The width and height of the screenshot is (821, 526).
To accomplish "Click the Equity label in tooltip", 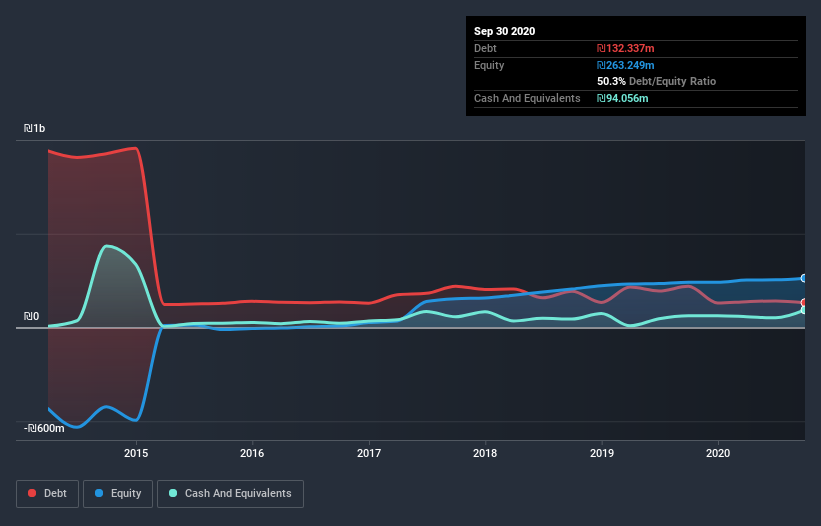I will [489, 65].
